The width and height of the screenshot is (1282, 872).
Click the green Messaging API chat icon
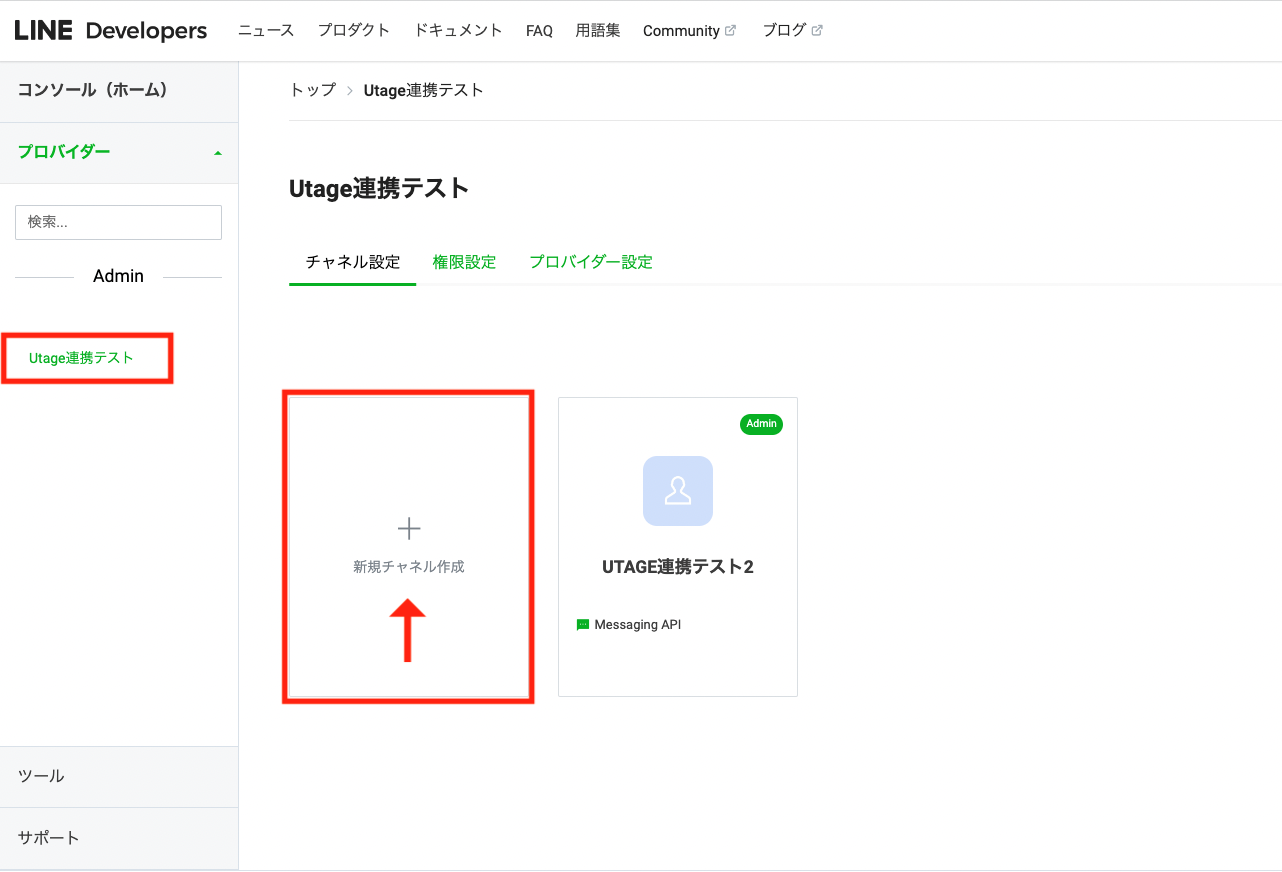pyautogui.click(x=583, y=625)
